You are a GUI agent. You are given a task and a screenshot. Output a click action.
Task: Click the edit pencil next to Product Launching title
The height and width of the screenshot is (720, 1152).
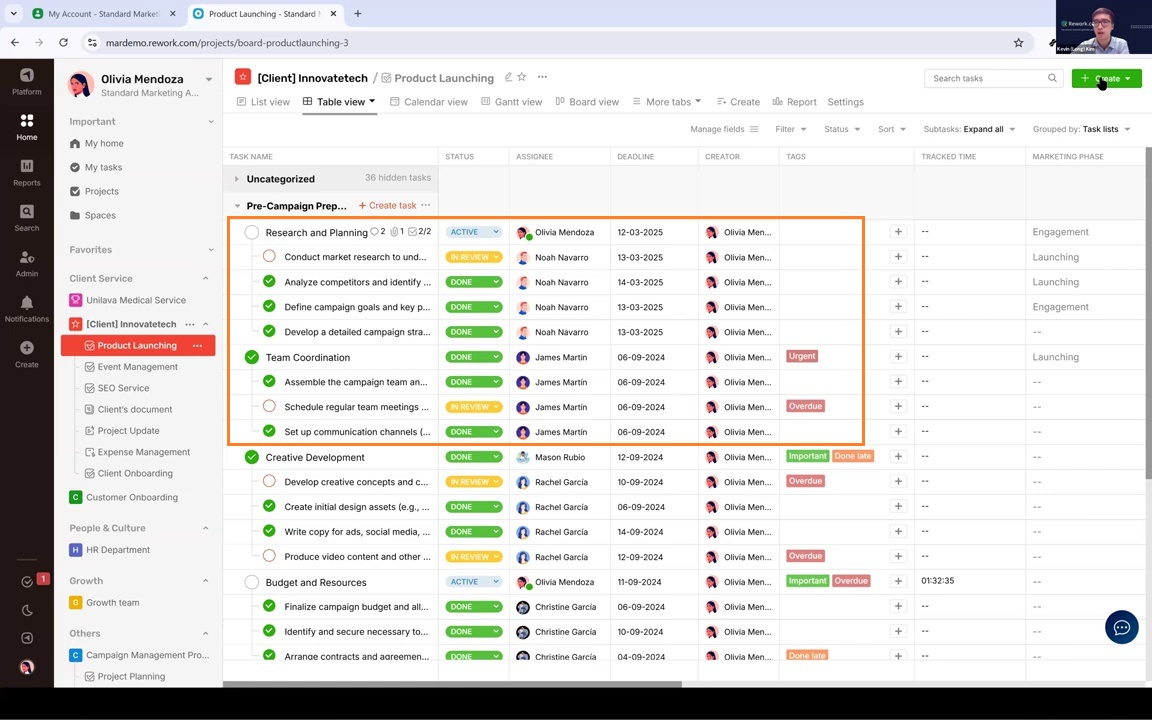click(x=508, y=77)
